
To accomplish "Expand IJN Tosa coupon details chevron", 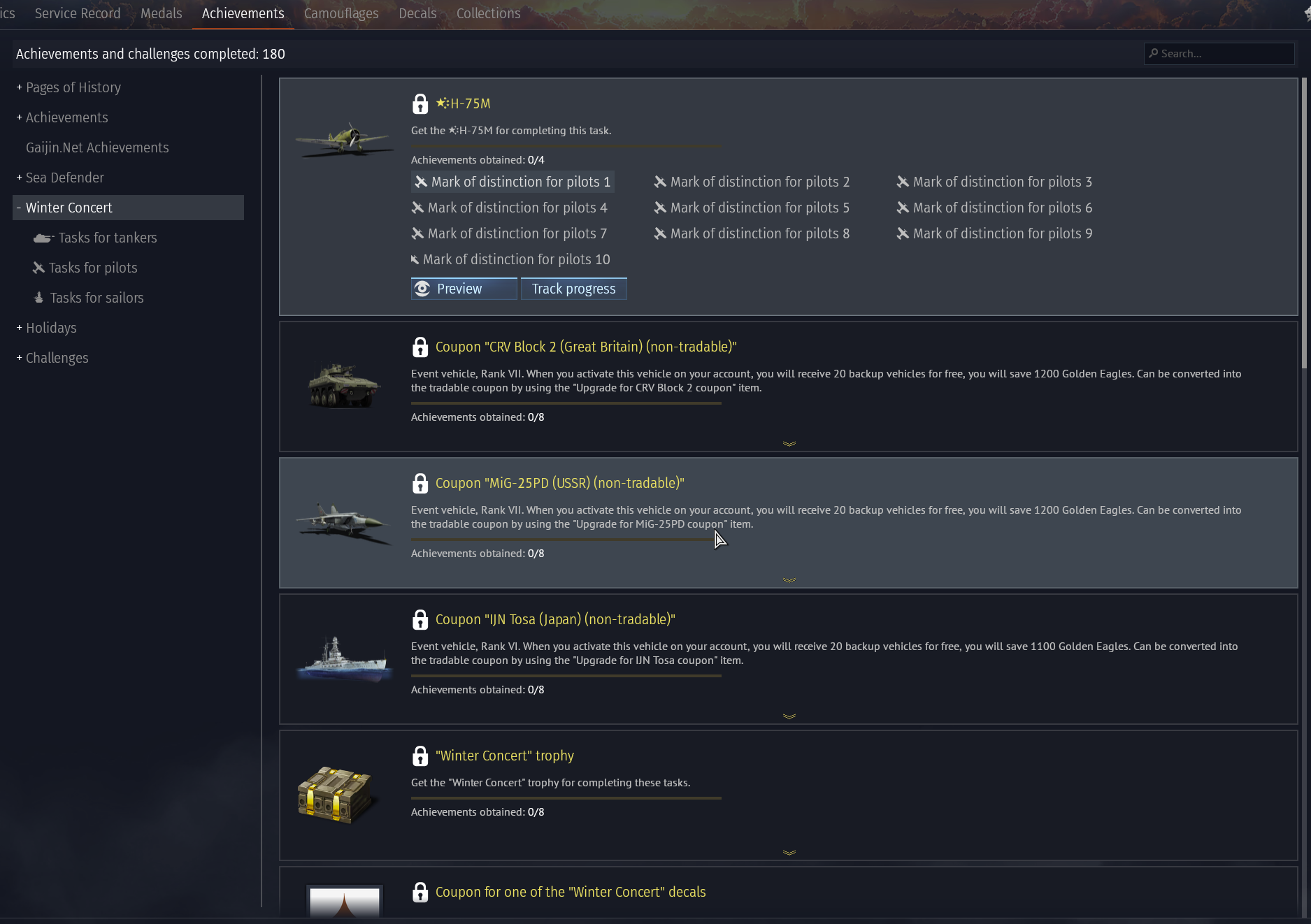I will coord(789,716).
